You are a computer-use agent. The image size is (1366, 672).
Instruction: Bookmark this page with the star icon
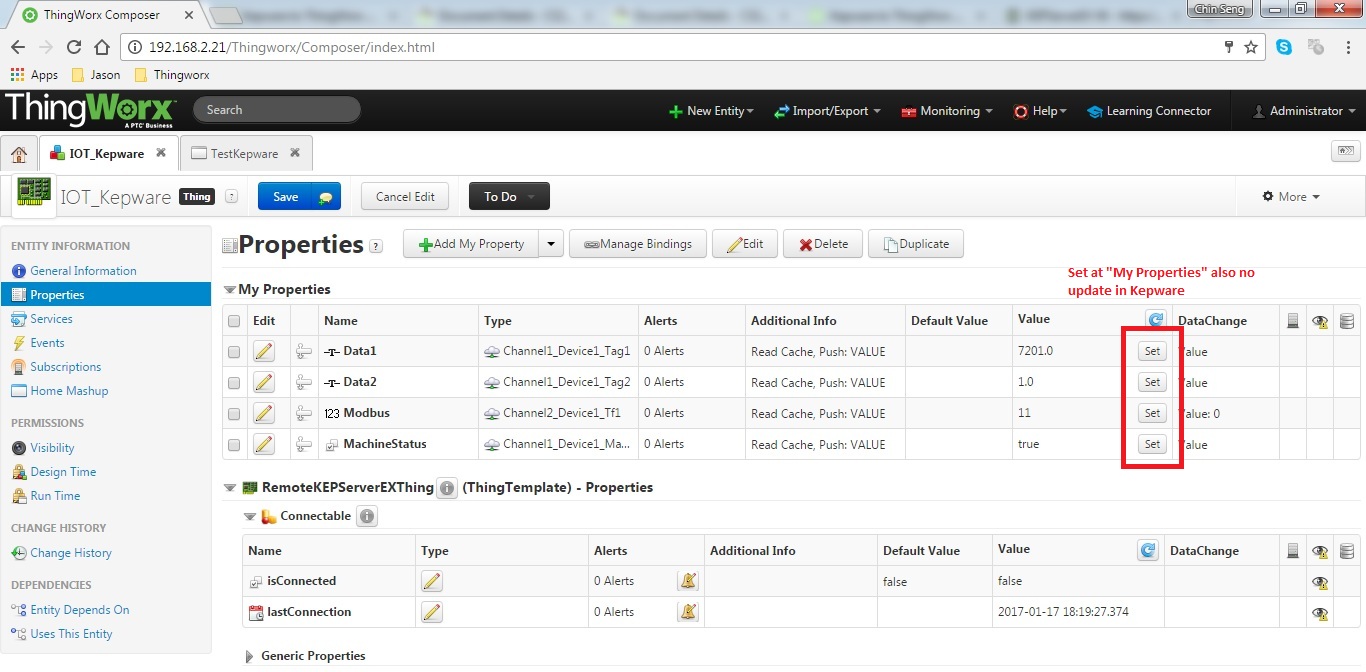(x=1251, y=47)
